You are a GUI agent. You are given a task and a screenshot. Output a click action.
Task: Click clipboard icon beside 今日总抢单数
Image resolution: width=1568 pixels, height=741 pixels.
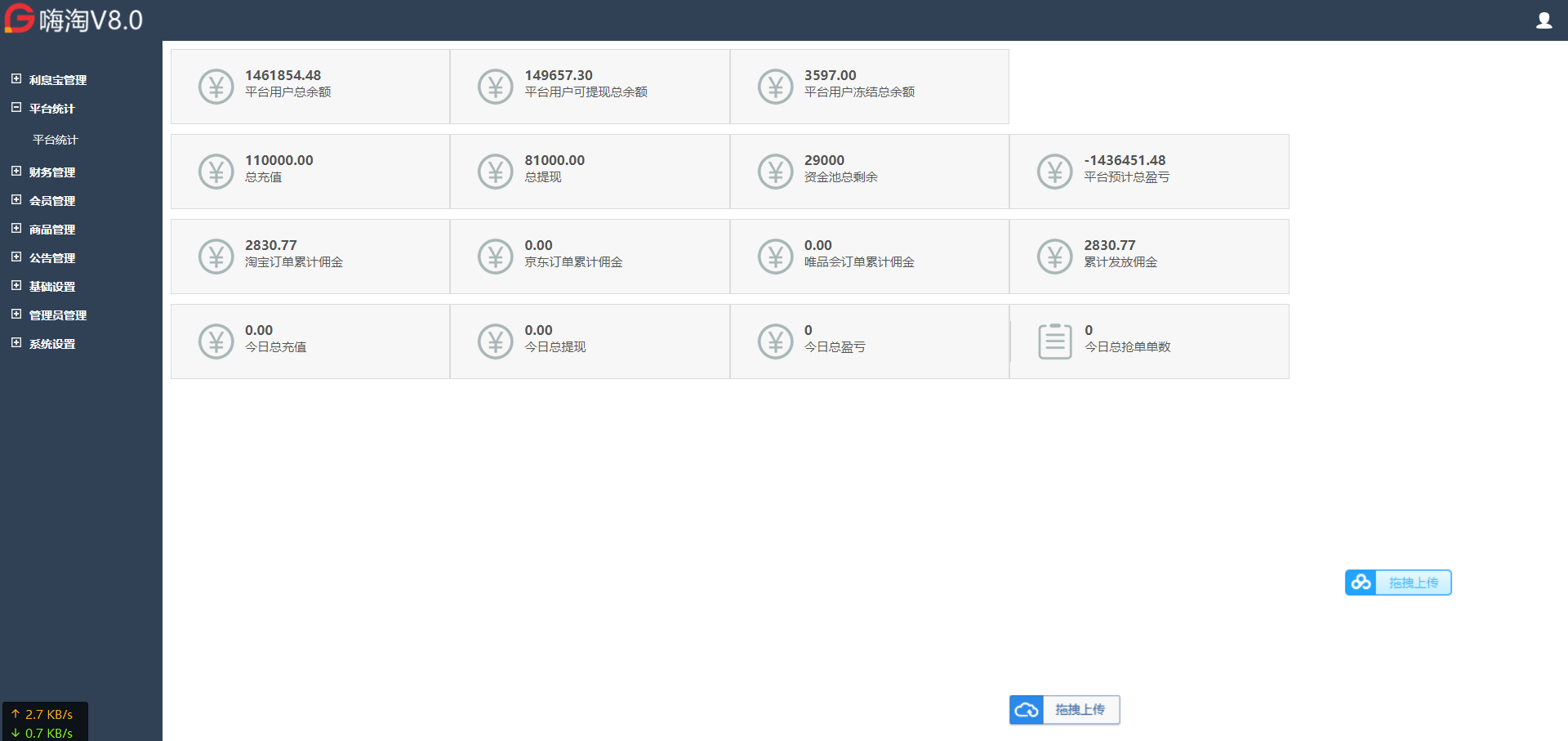tap(1054, 341)
